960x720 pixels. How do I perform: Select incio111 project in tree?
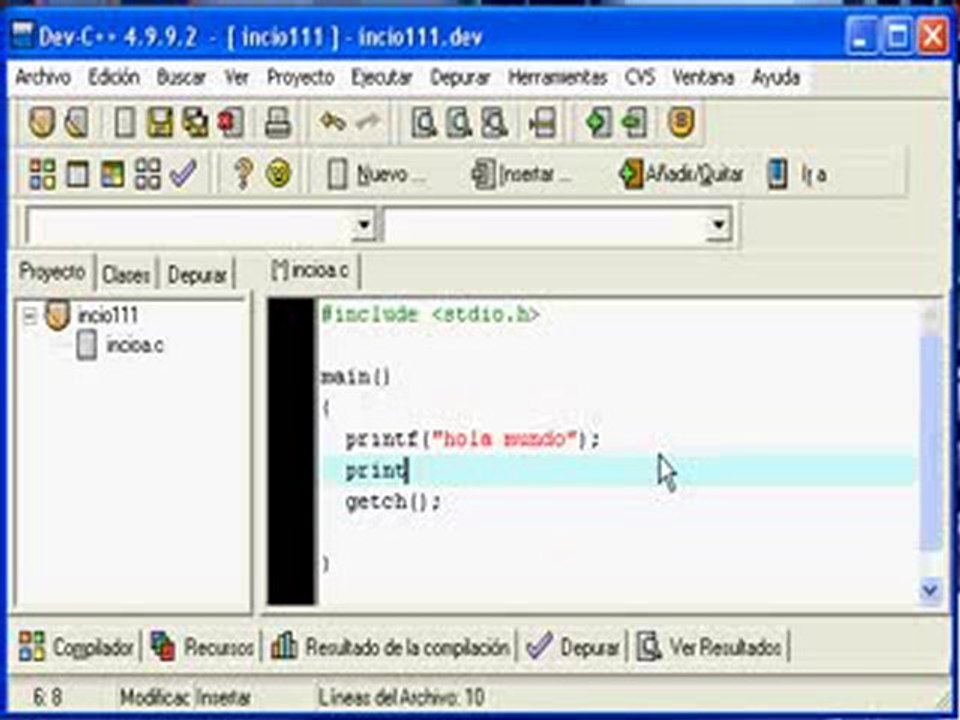pos(108,316)
